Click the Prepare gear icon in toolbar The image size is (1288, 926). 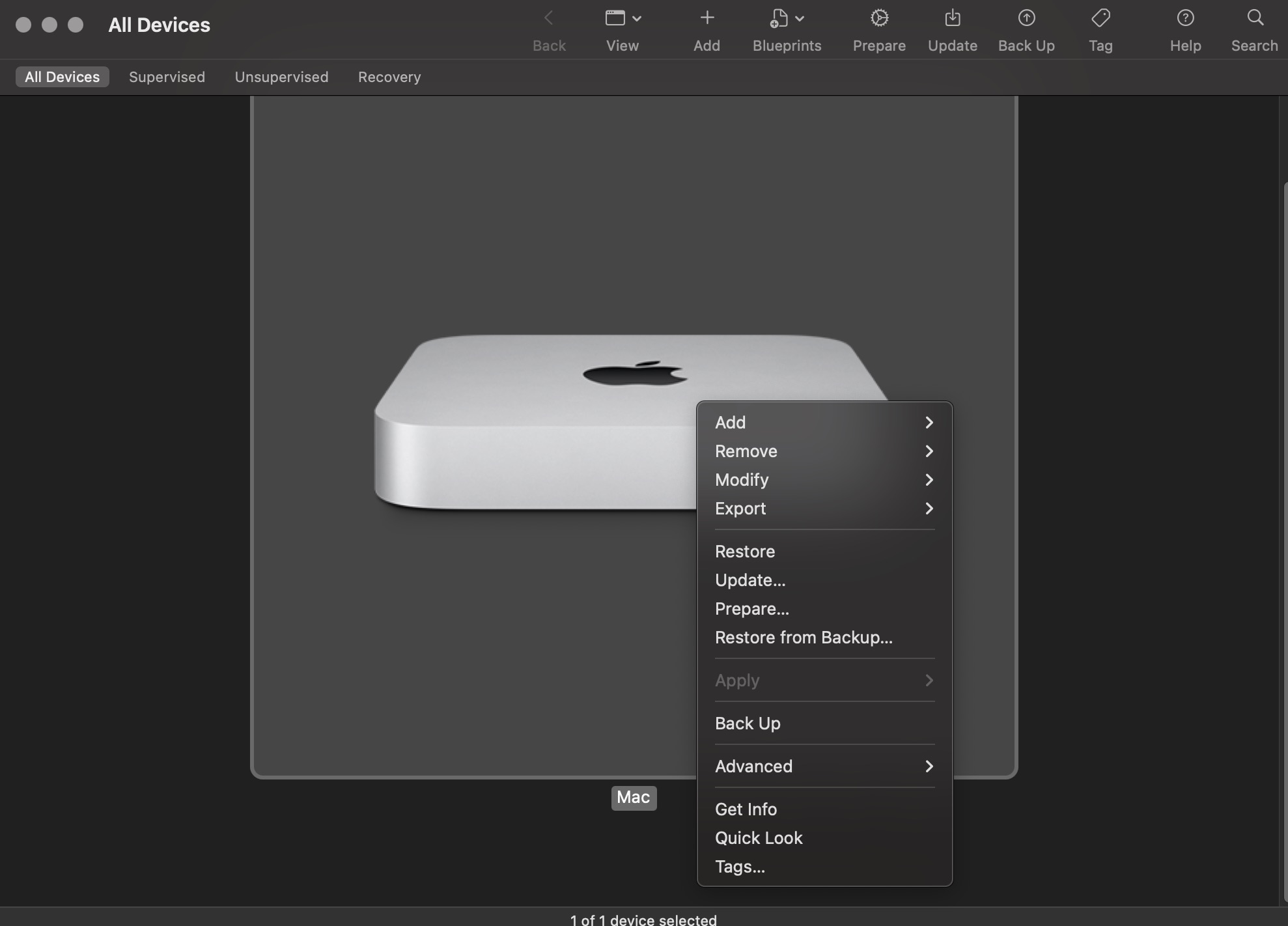[879, 19]
